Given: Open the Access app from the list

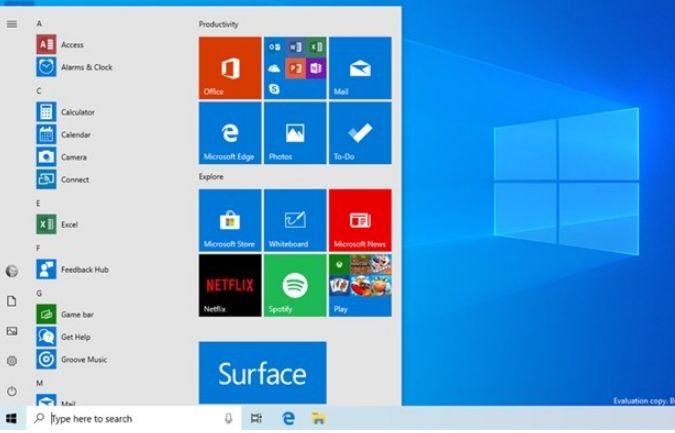Looking at the screenshot, I should click(x=60, y=45).
